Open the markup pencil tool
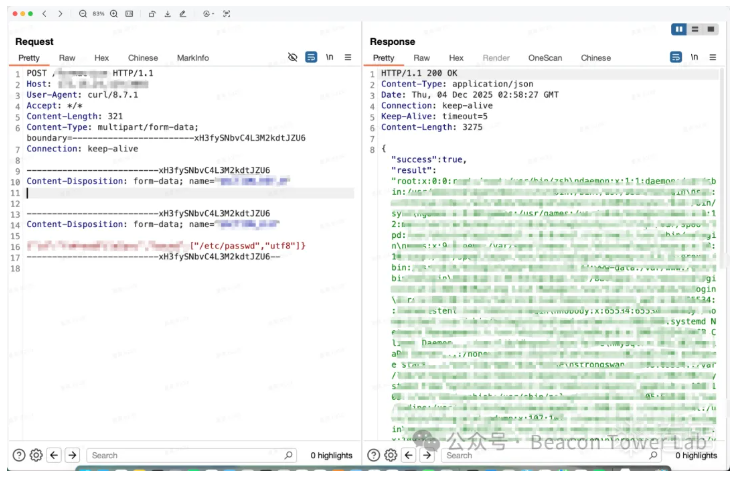 click(183, 14)
